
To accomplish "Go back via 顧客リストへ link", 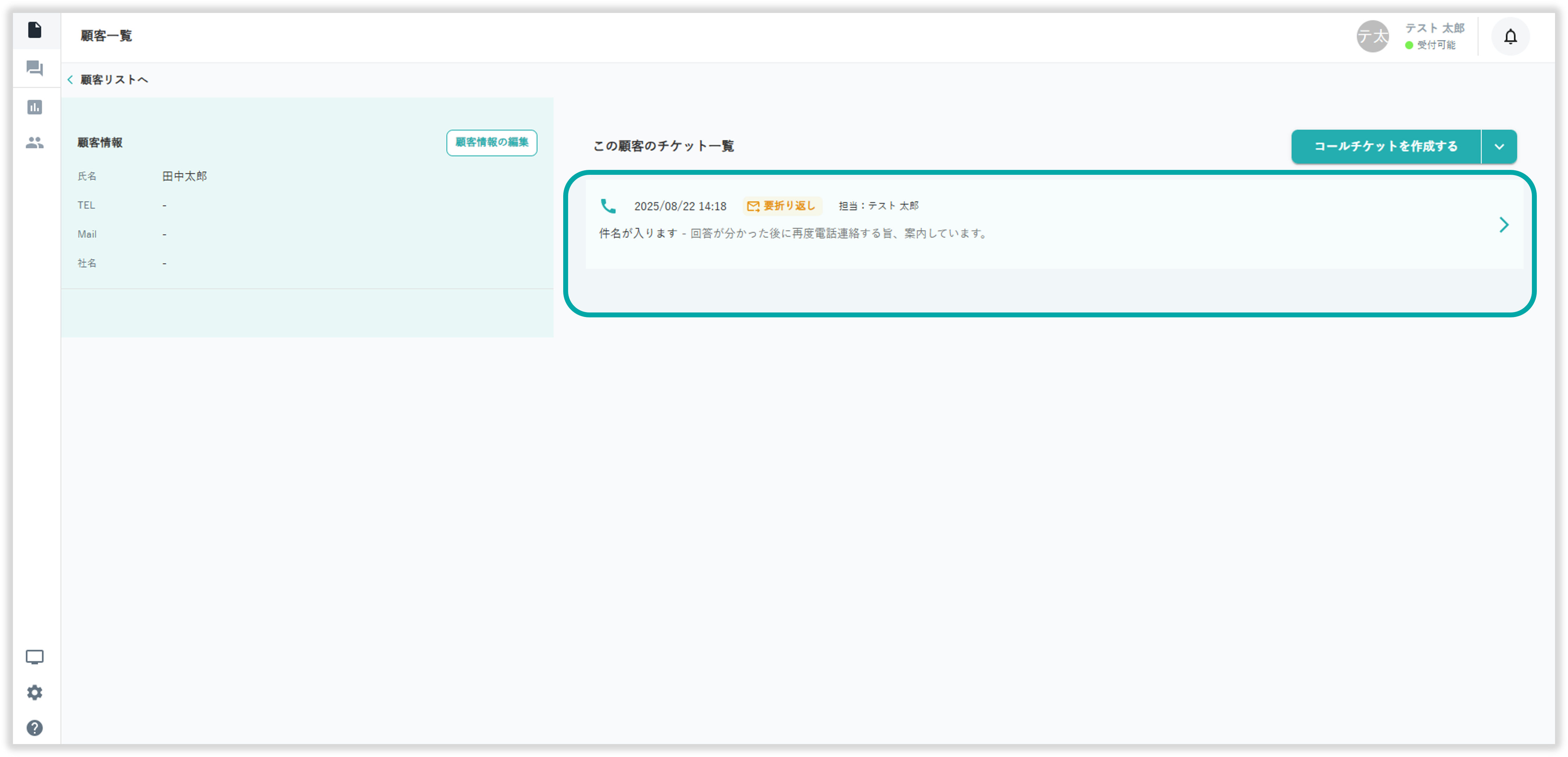I will pyautogui.click(x=115, y=80).
